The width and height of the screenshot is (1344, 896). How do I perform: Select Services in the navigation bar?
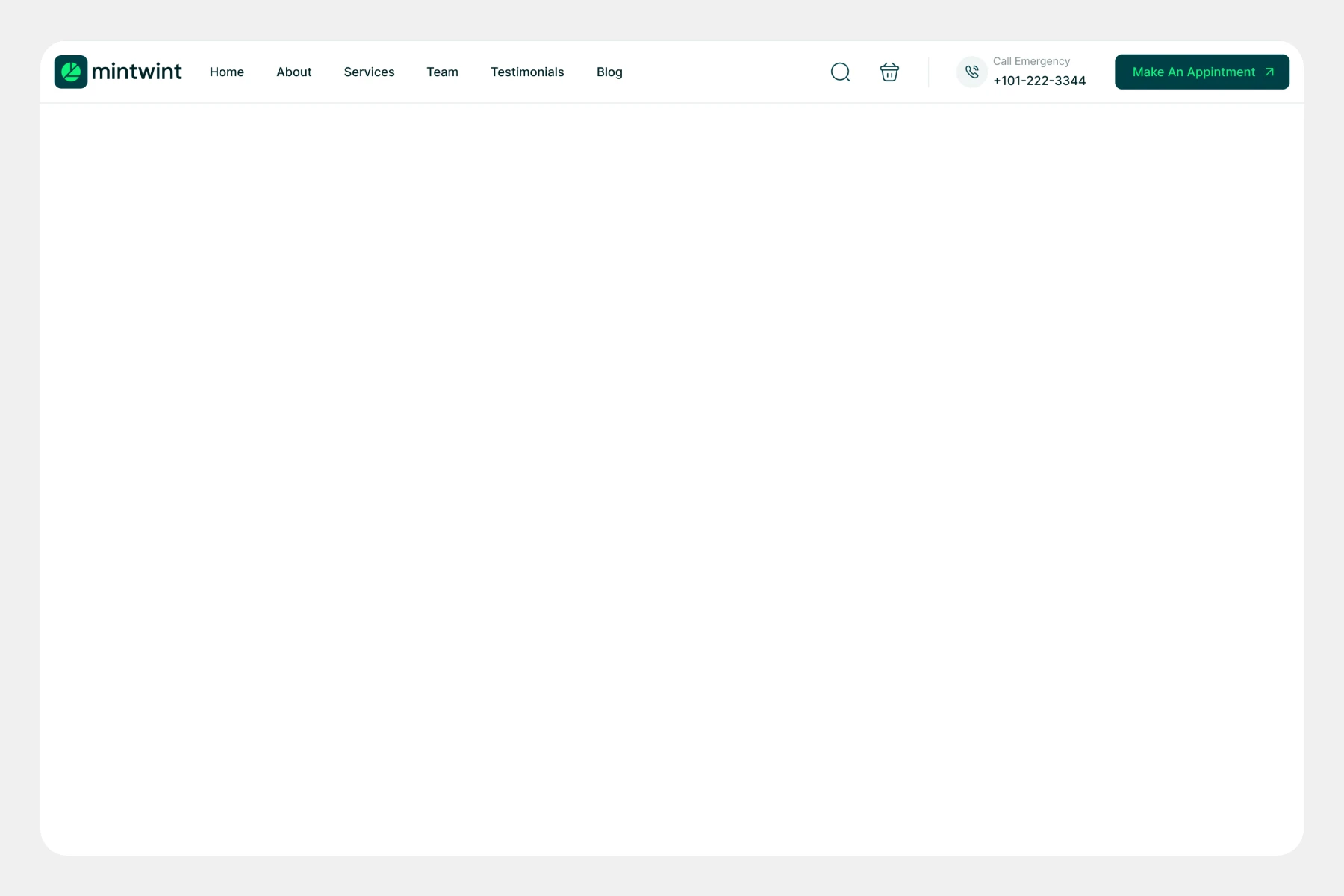click(x=369, y=72)
